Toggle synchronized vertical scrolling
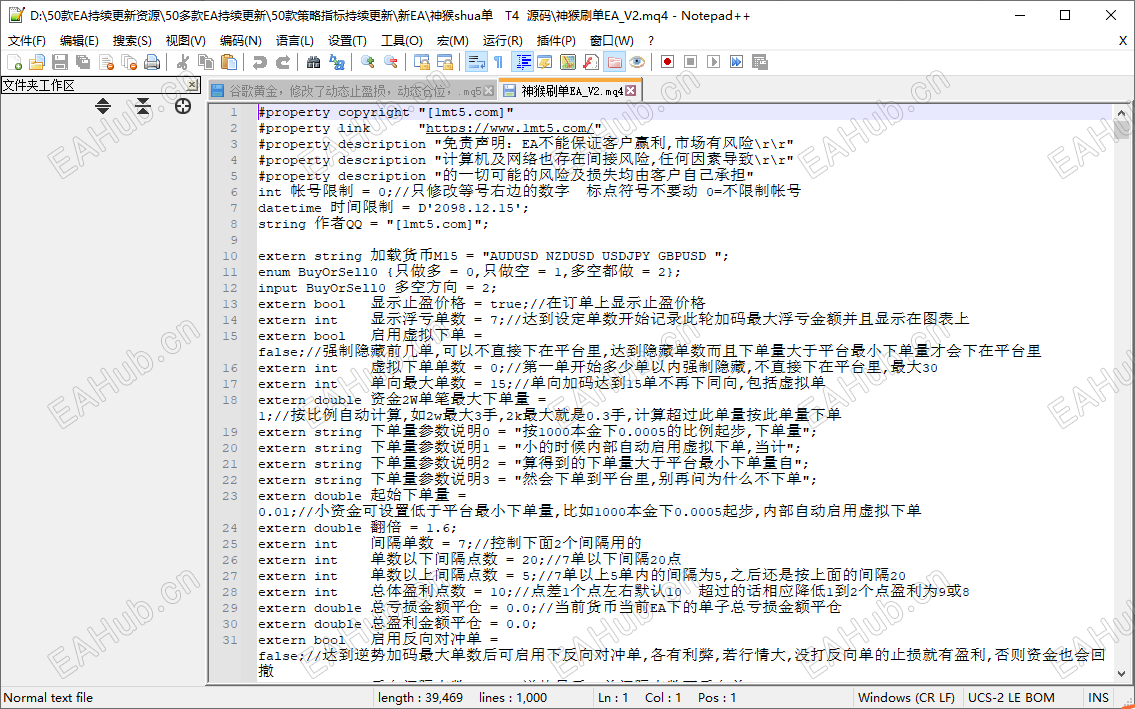The height and width of the screenshot is (709, 1135). pyautogui.click(x=421, y=62)
